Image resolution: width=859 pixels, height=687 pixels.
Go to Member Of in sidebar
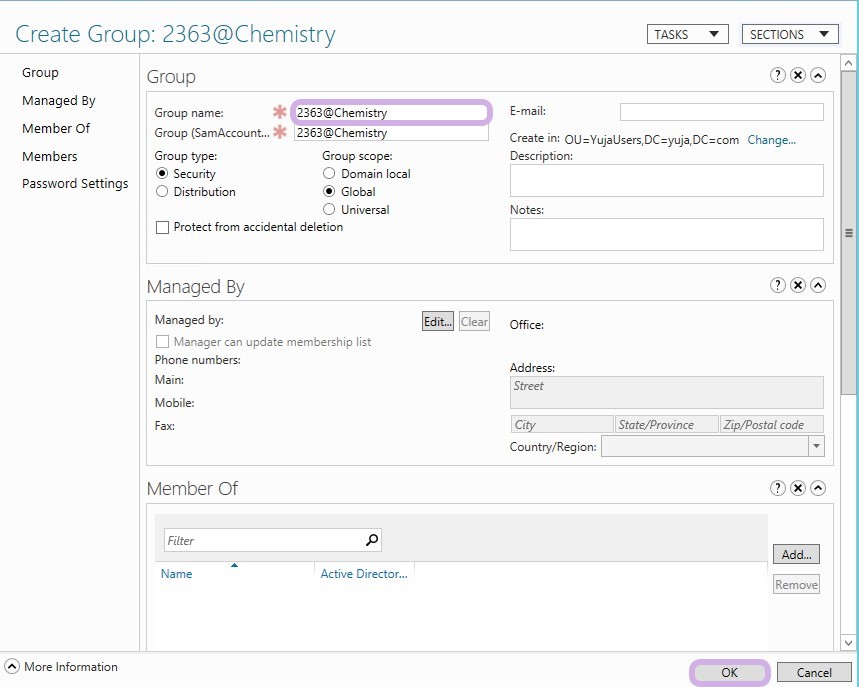(x=56, y=128)
